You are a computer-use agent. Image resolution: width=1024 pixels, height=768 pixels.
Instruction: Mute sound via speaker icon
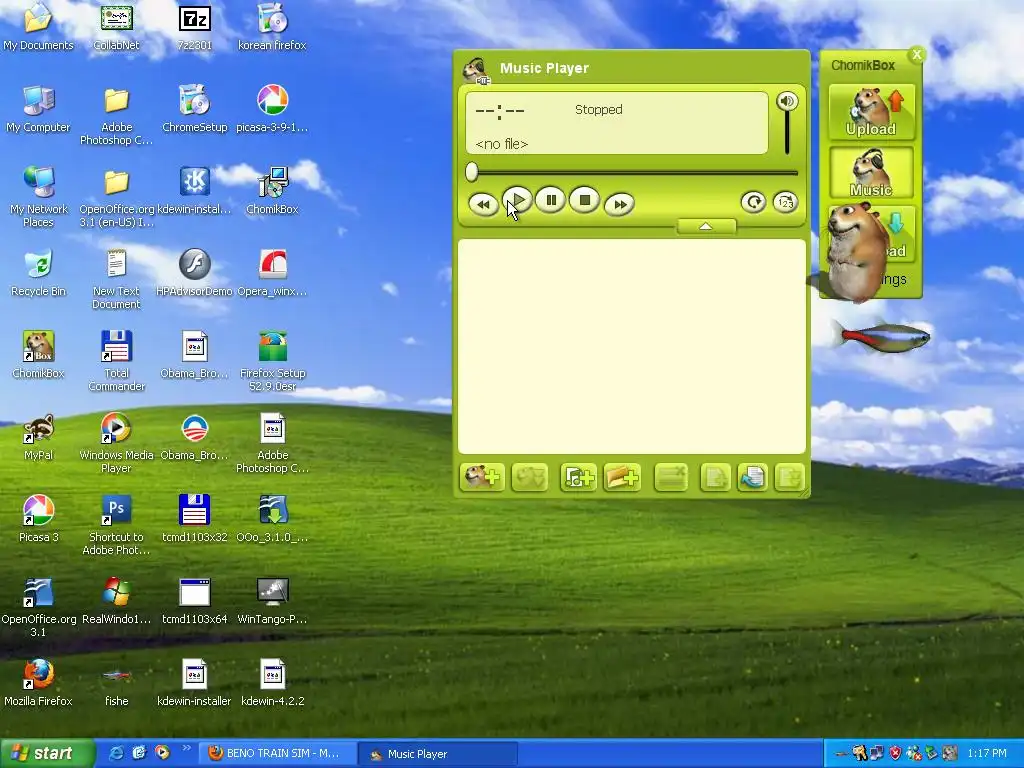click(x=787, y=101)
